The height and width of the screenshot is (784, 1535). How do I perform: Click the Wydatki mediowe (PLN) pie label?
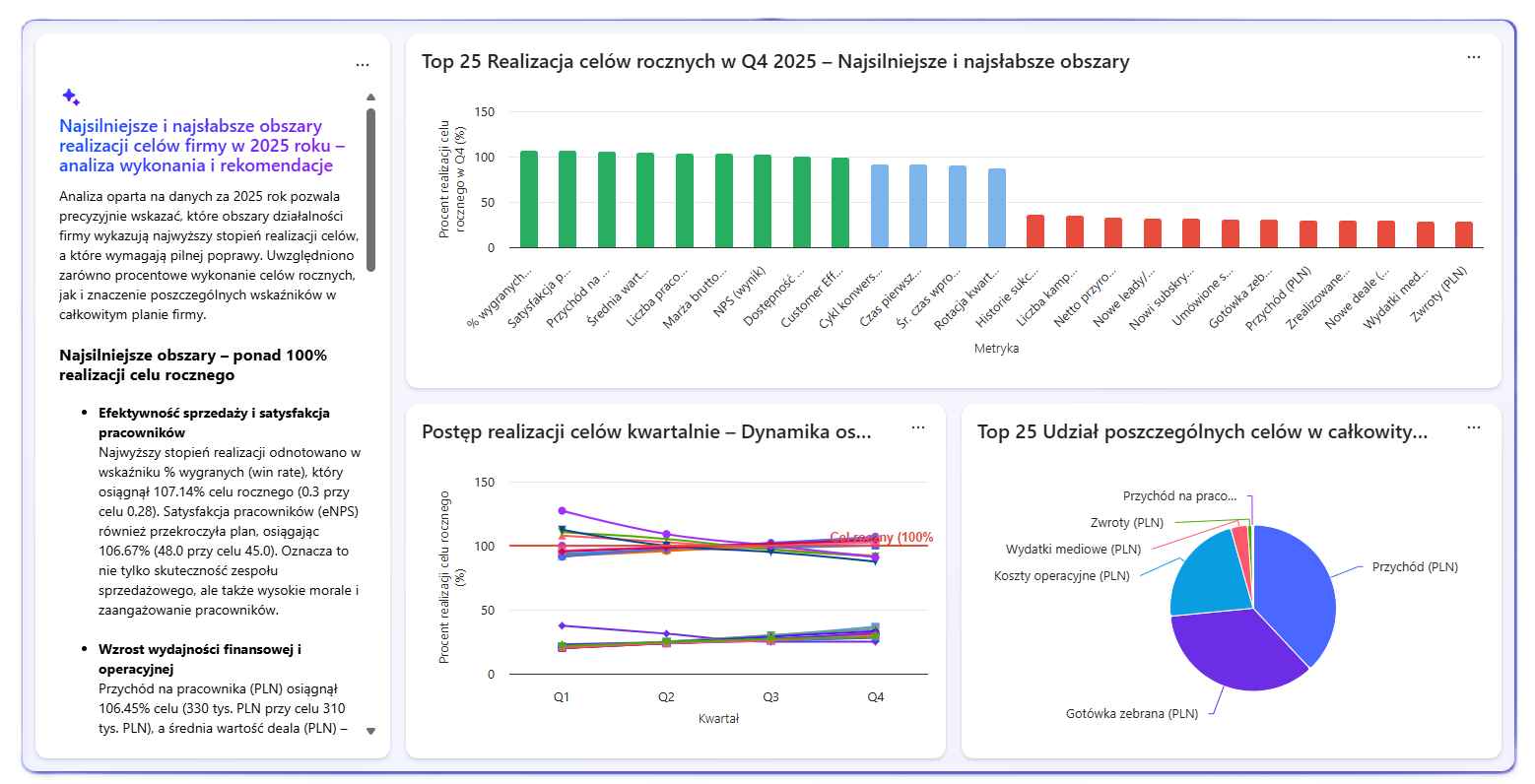(x=1073, y=550)
